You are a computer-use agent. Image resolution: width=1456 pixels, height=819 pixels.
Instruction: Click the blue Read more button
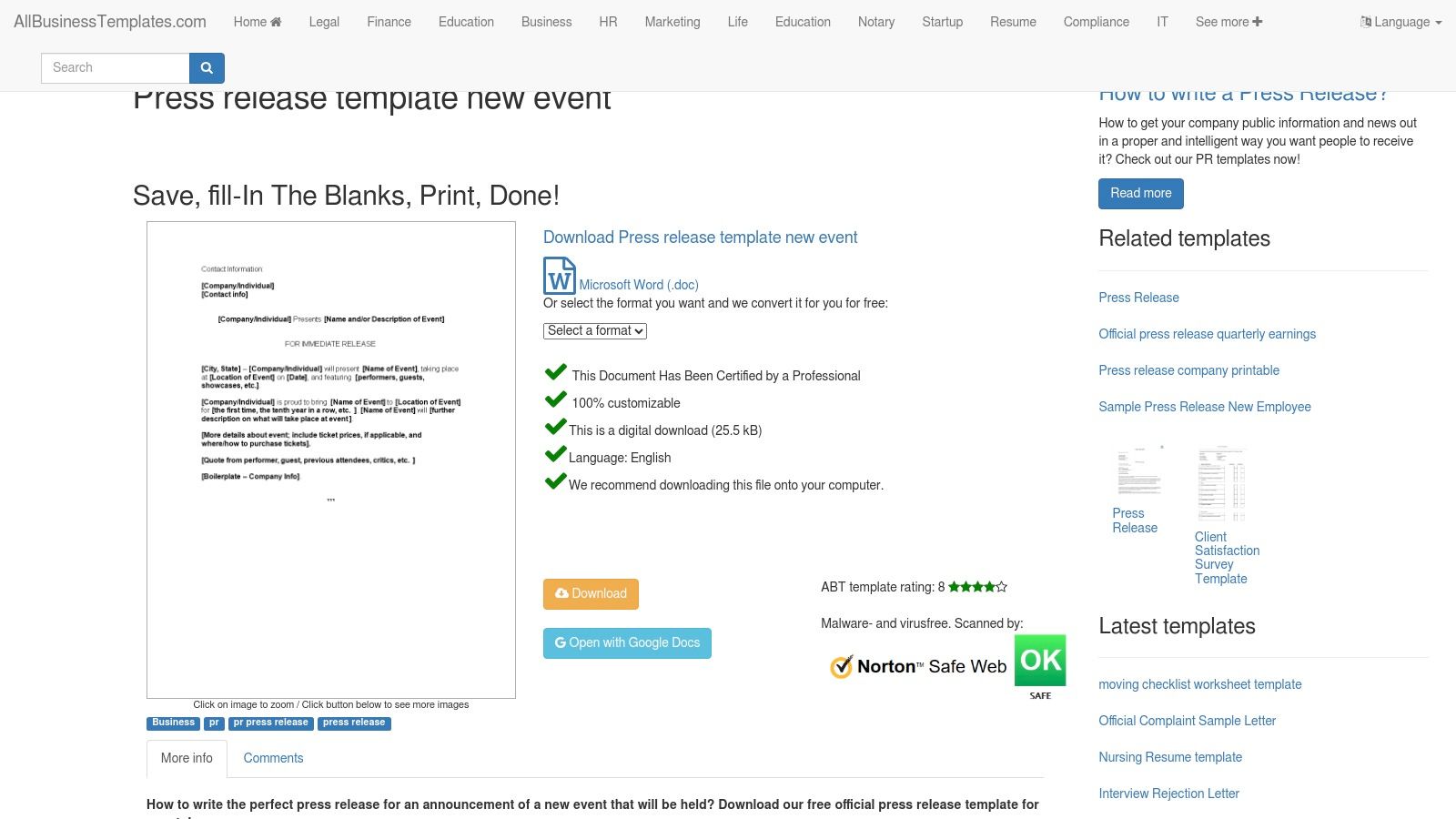[1140, 193]
